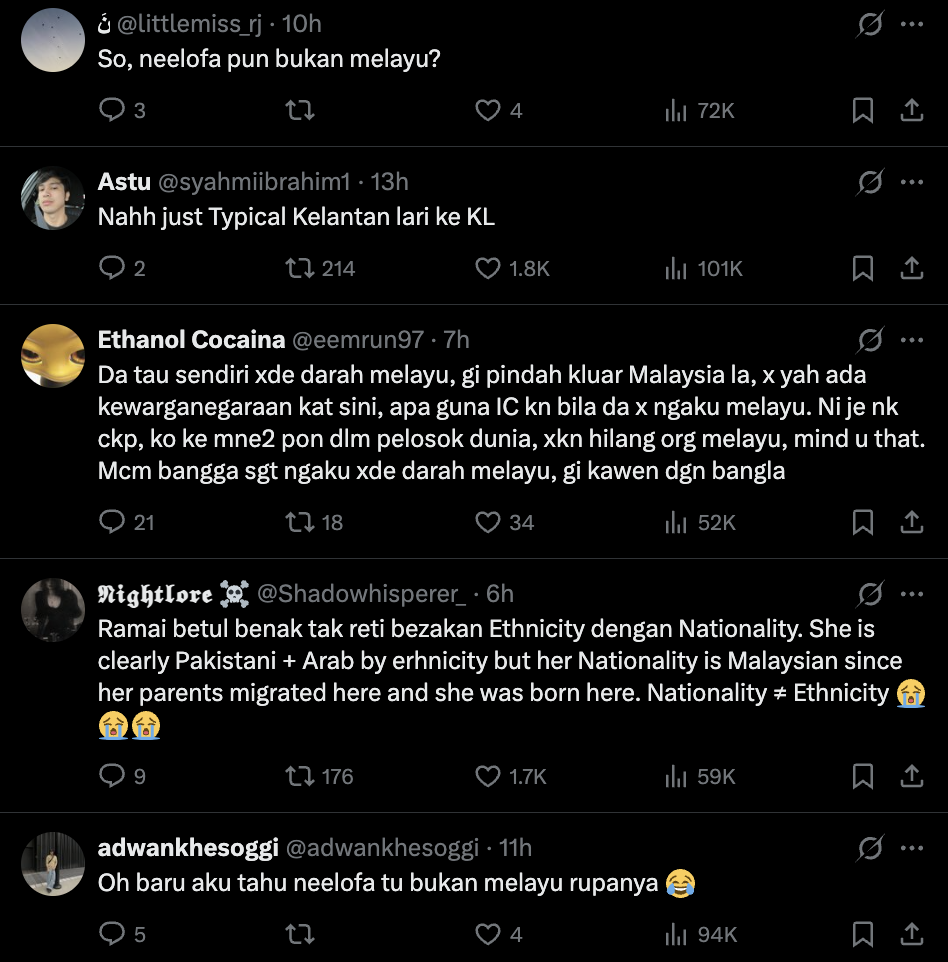Open more options on Nightlore's tweet
Viewport: 948px width, 962px height.
tap(911, 594)
